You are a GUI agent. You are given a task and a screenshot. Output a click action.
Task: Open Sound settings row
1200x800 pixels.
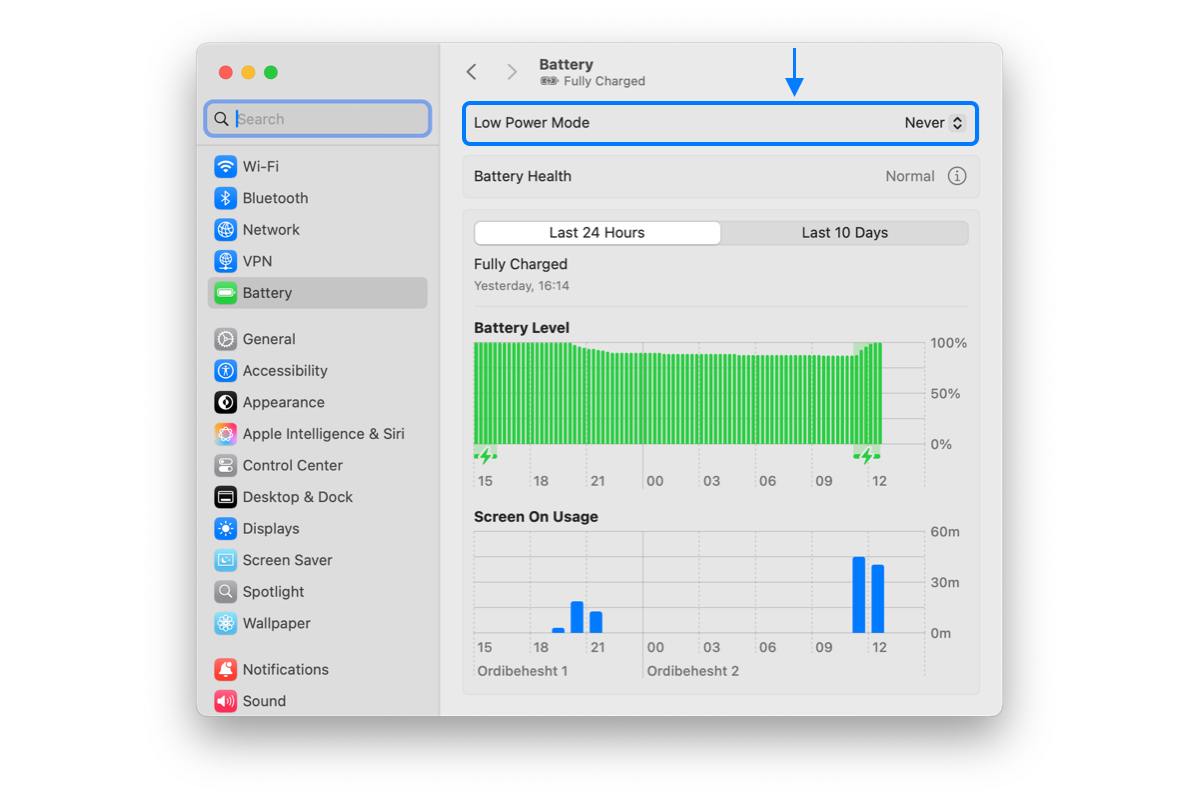coord(318,701)
